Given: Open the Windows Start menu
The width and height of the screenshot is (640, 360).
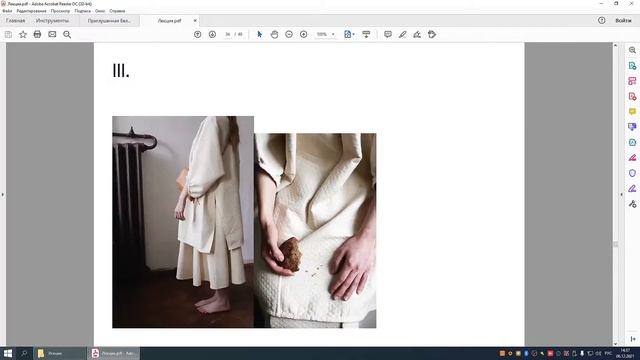Looking at the screenshot, I should 7,353.
